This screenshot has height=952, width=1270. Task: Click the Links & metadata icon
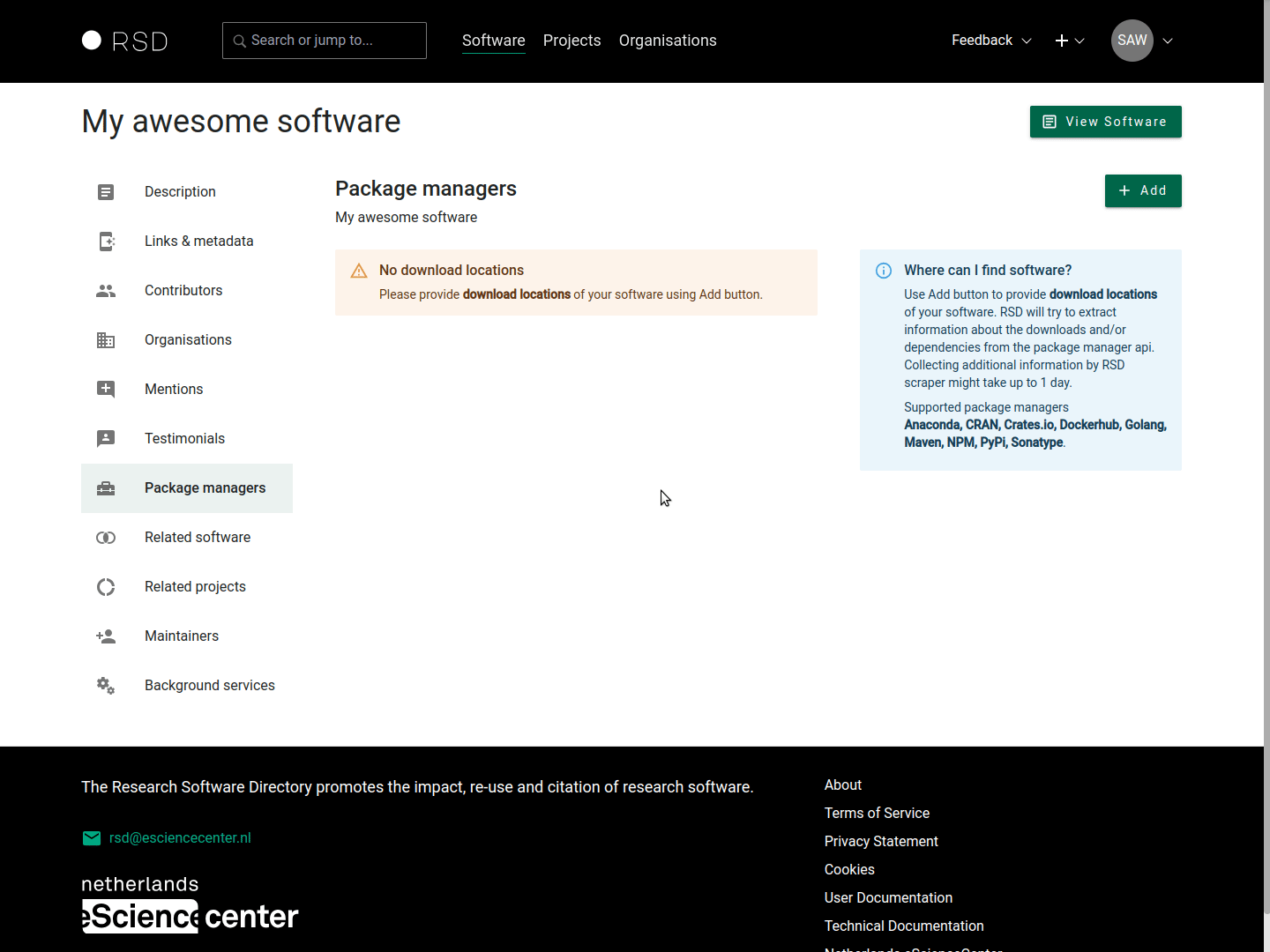click(106, 242)
